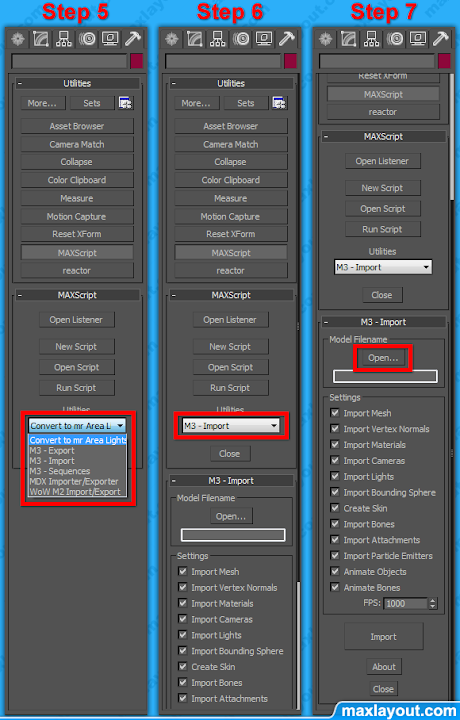Select M3 - Export from dropdown list
The image size is (460, 720).
(x=77, y=450)
